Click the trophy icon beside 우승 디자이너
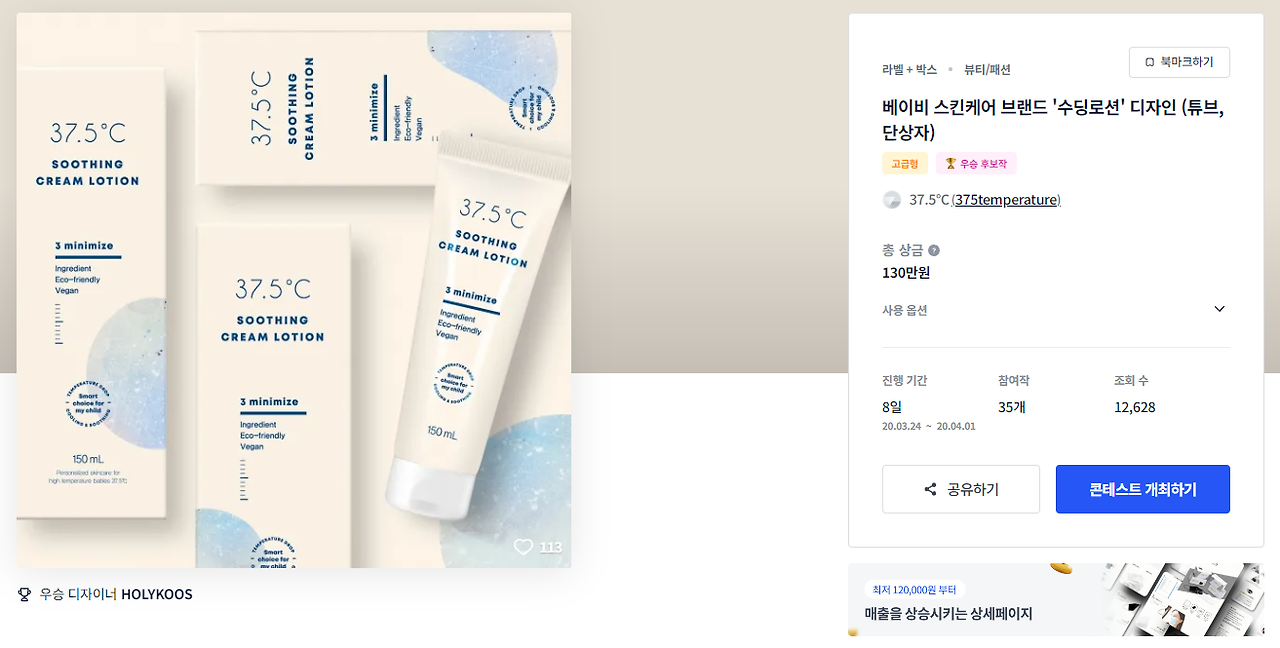The image size is (1280, 648). pyautogui.click(x=25, y=594)
